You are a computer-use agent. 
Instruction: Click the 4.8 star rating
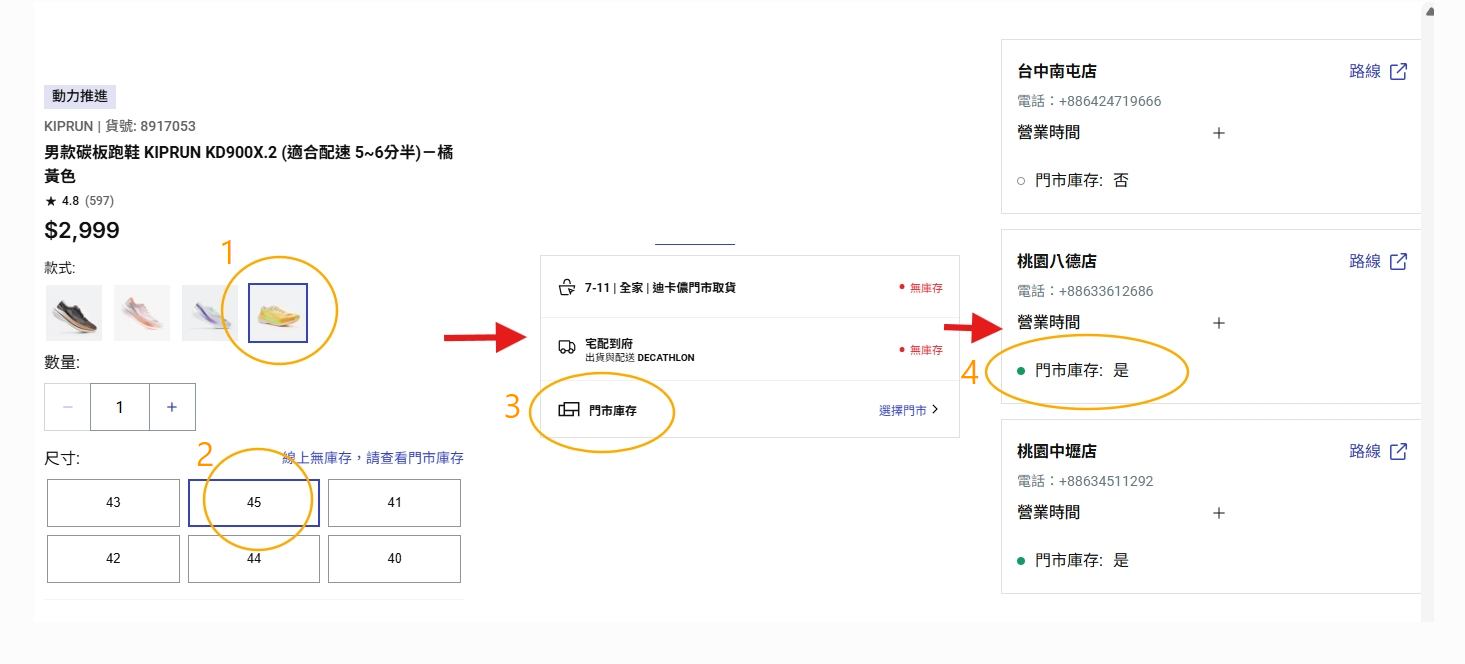62,201
